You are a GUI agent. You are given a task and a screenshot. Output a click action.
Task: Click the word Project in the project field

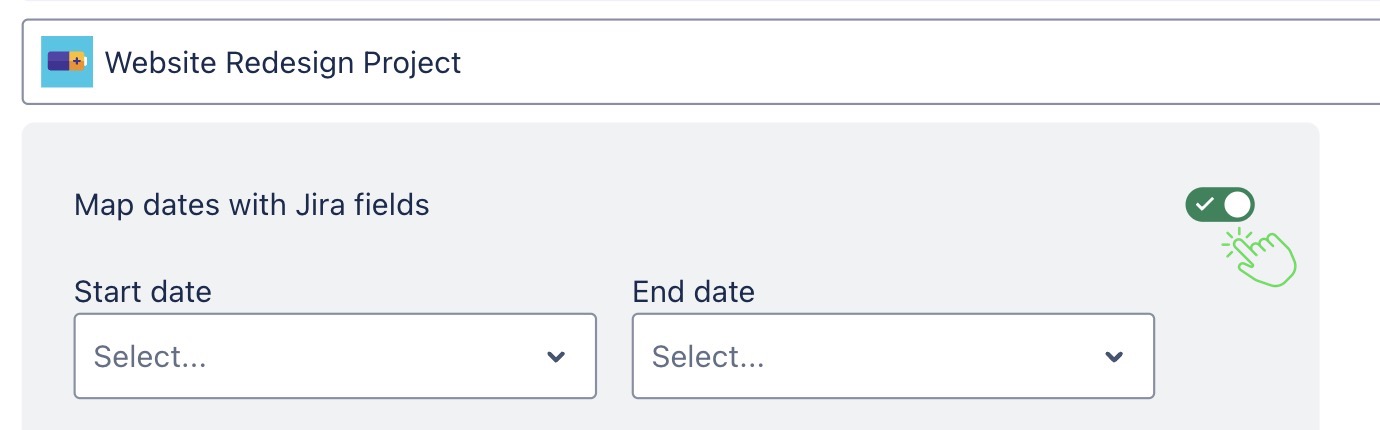click(412, 63)
